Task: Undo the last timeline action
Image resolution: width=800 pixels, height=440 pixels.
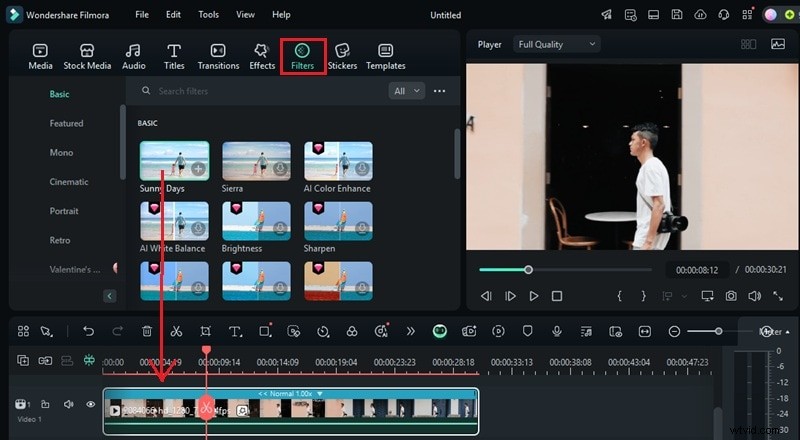Action: pos(88,331)
